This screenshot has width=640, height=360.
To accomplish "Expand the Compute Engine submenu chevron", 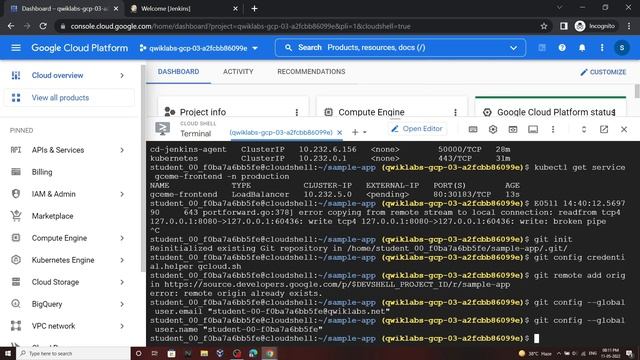I will click(122, 238).
